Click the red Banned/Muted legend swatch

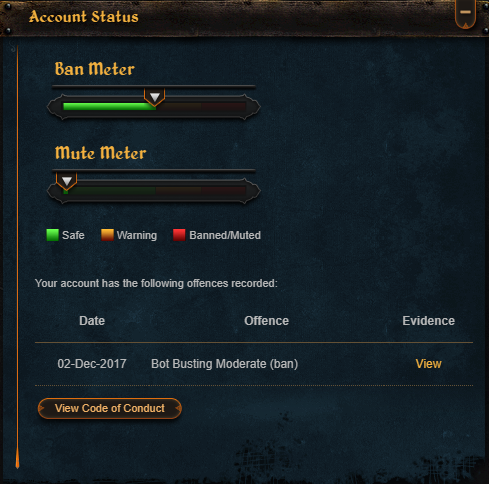click(179, 235)
